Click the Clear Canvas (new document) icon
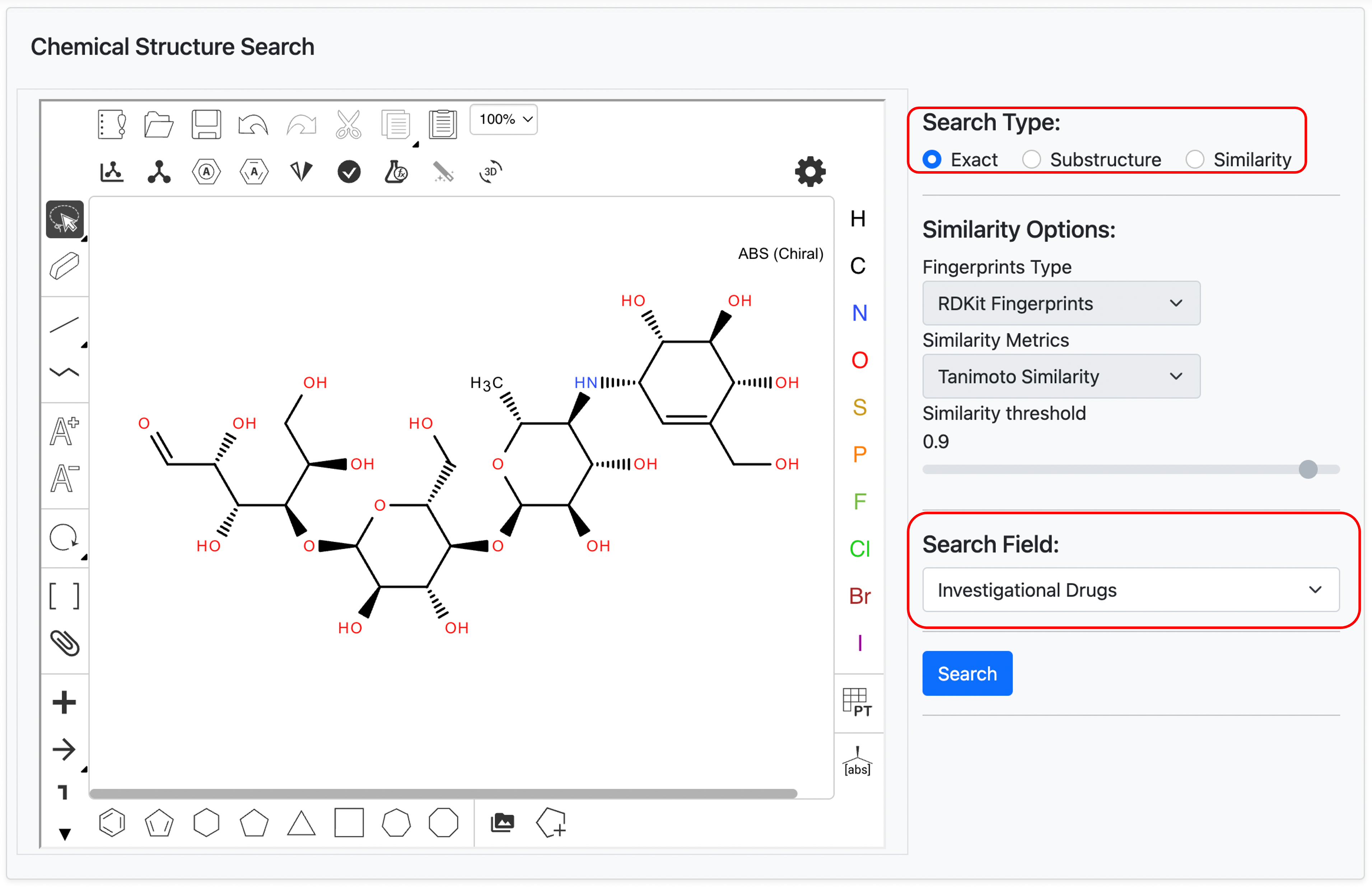 [x=112, y=124]
